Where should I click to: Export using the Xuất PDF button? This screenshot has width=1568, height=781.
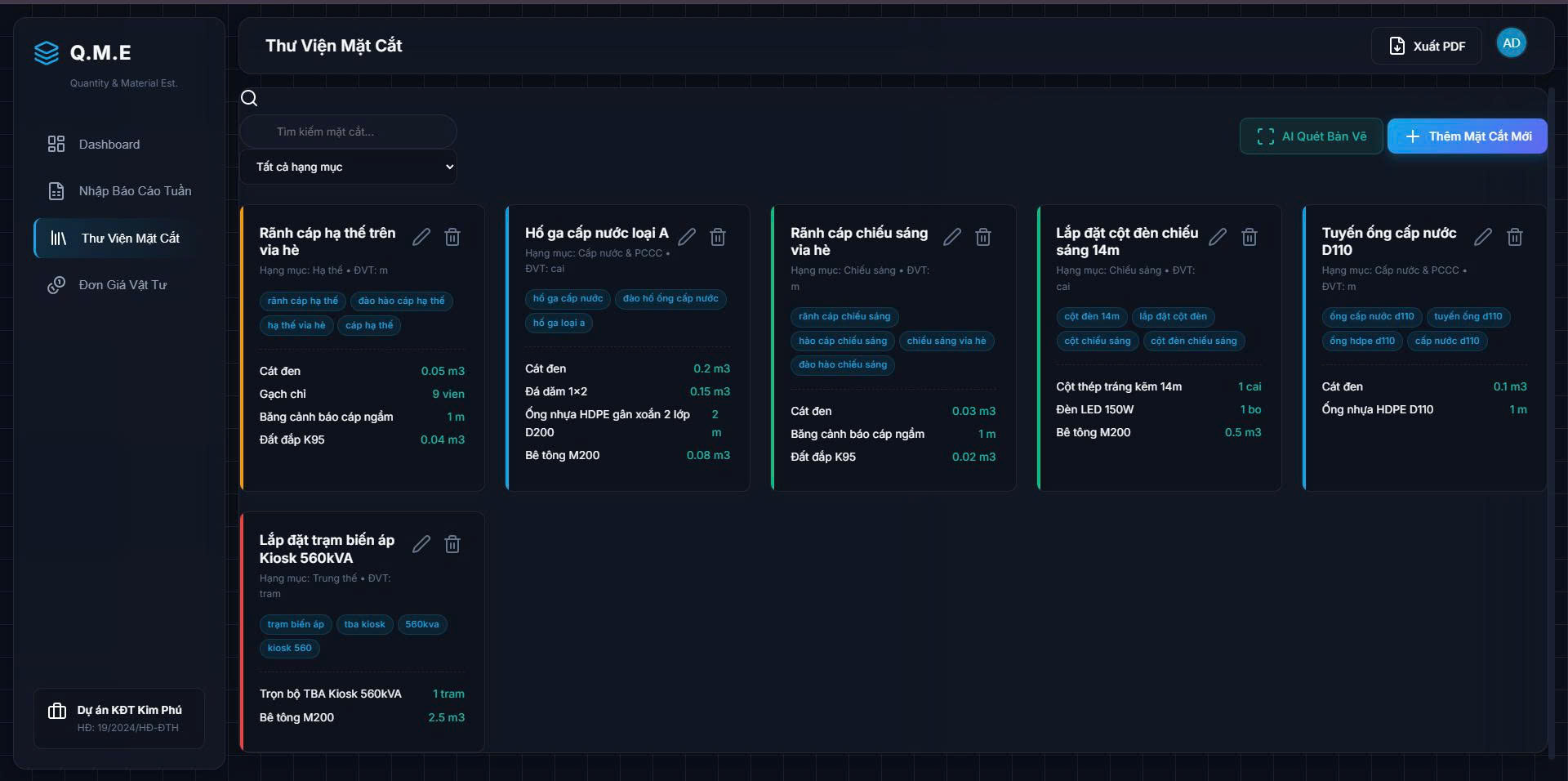point(1428,46)
